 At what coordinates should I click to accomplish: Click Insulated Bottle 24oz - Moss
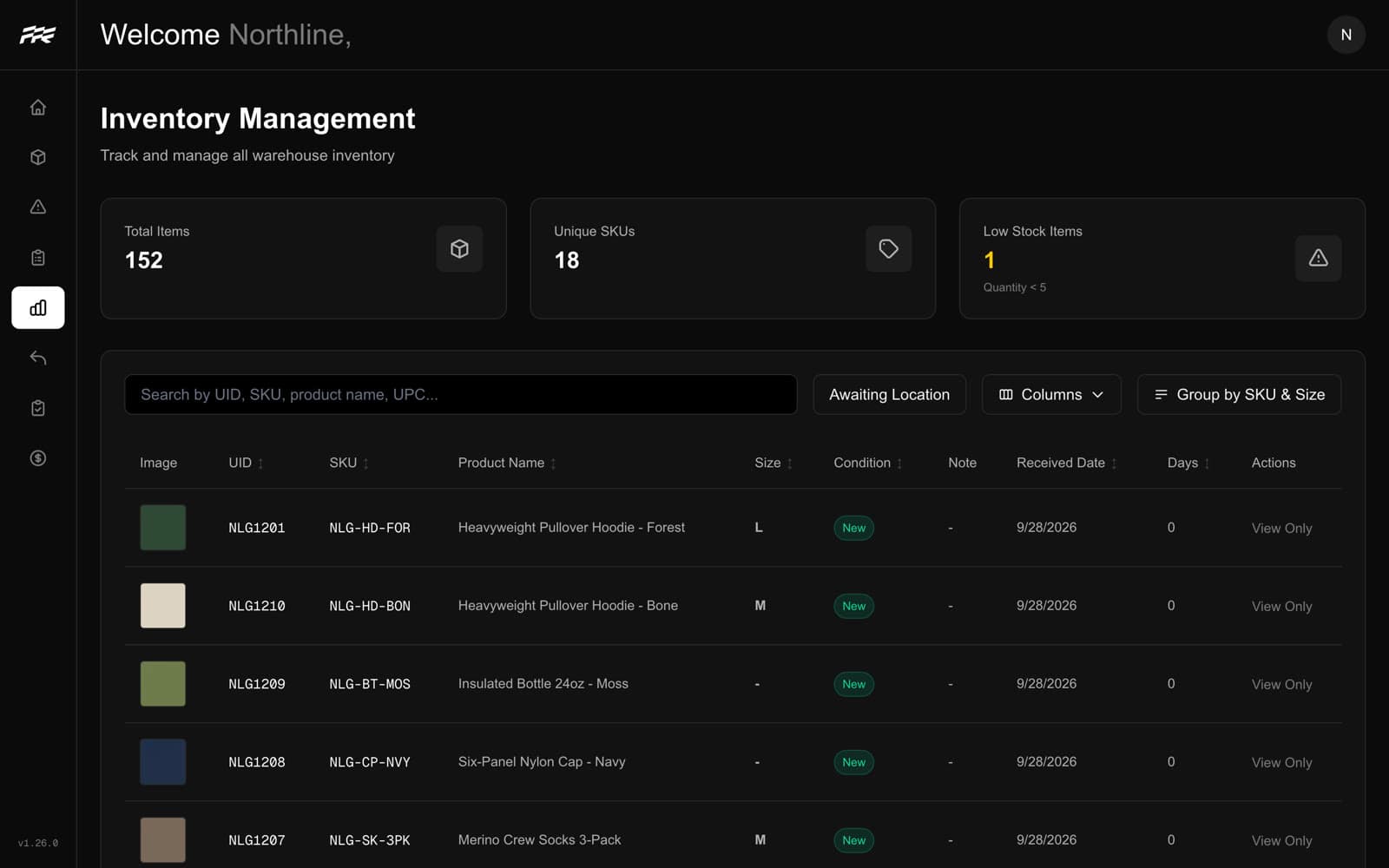543,683
